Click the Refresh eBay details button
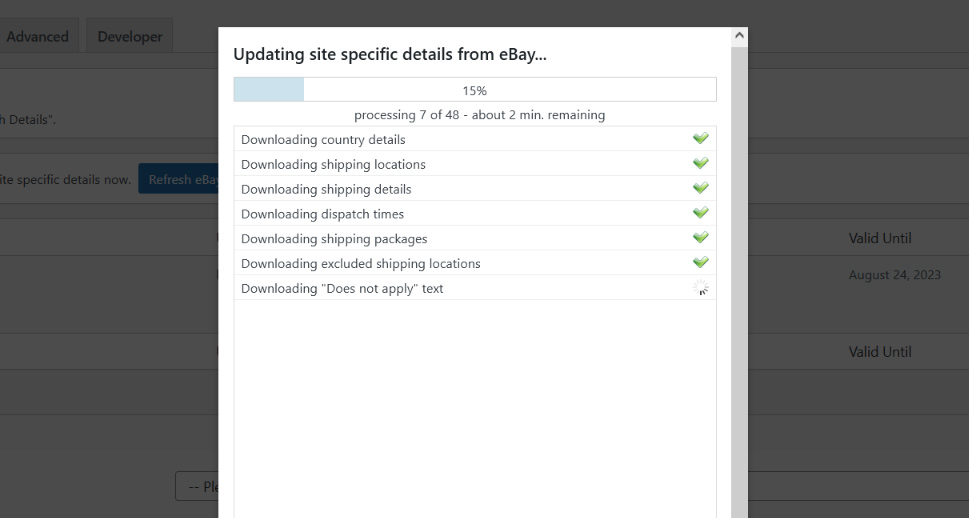Viewport: 969px width, 518px height. [x=179, y=179]
